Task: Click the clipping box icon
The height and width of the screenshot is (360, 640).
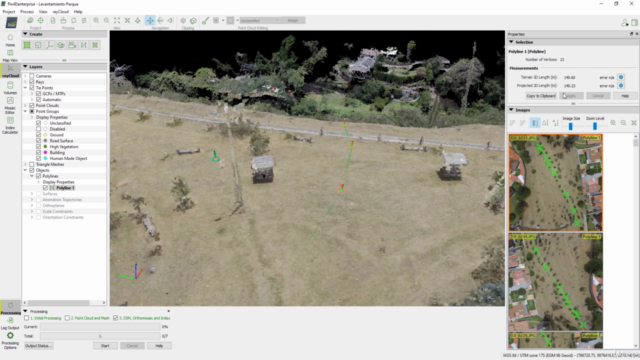Action: click(x=183, y=20)
